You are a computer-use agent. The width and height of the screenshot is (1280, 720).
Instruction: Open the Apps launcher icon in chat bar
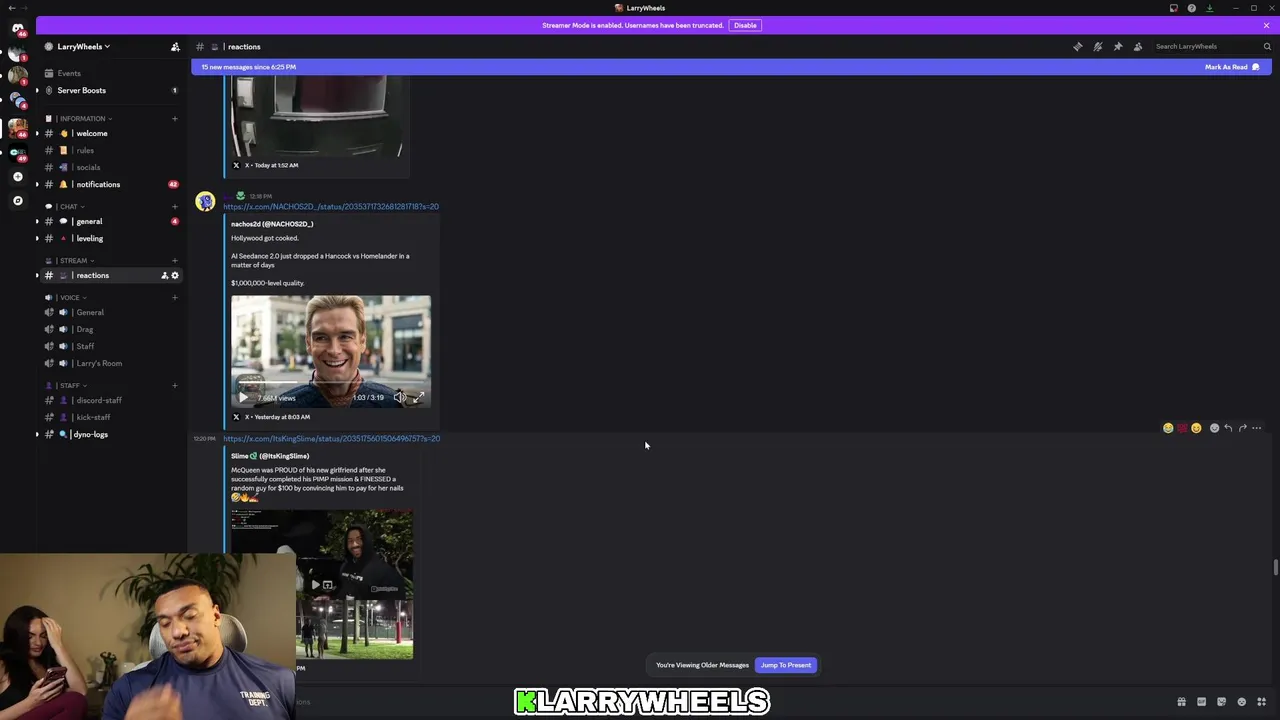coord(1261,702)
